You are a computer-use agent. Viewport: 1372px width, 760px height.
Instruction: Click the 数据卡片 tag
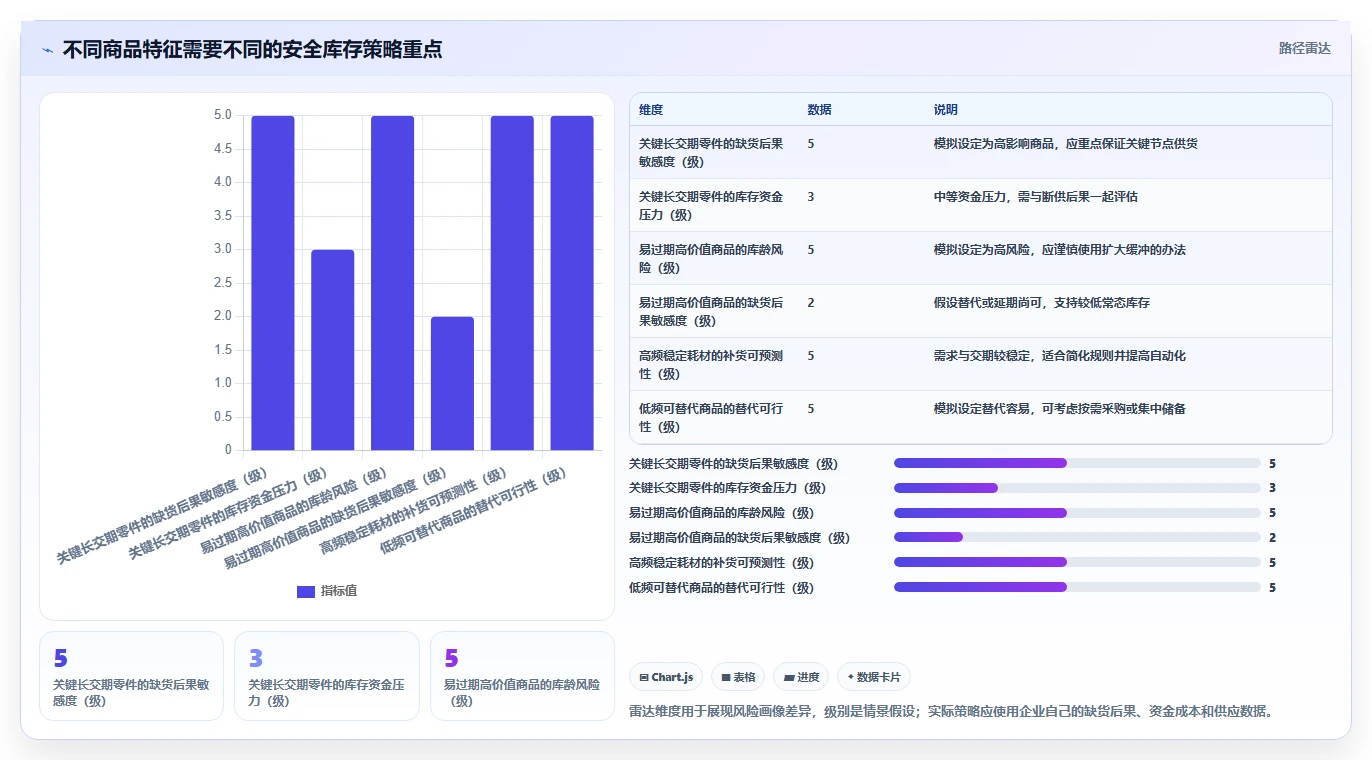coord(874,677)
